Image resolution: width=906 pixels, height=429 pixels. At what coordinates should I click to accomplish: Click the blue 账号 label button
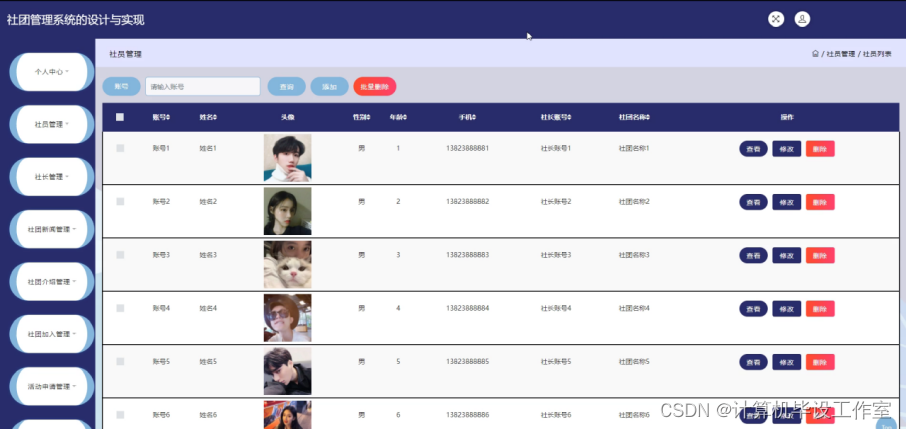tap(121, 86)
